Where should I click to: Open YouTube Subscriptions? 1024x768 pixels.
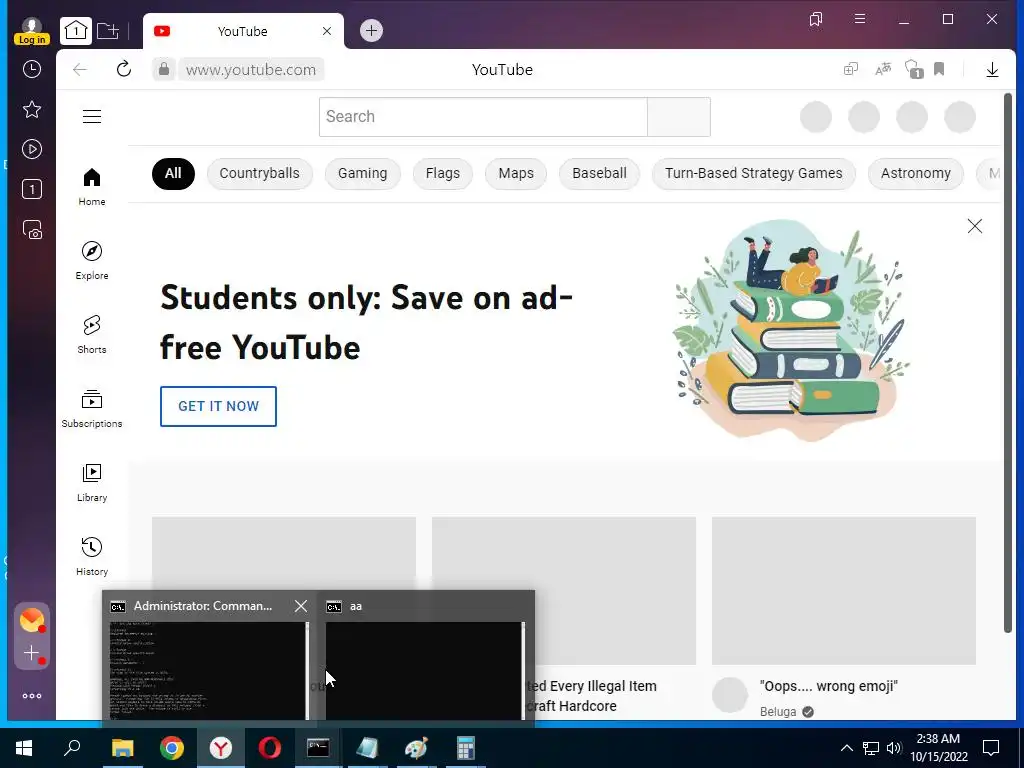point(92,409)
